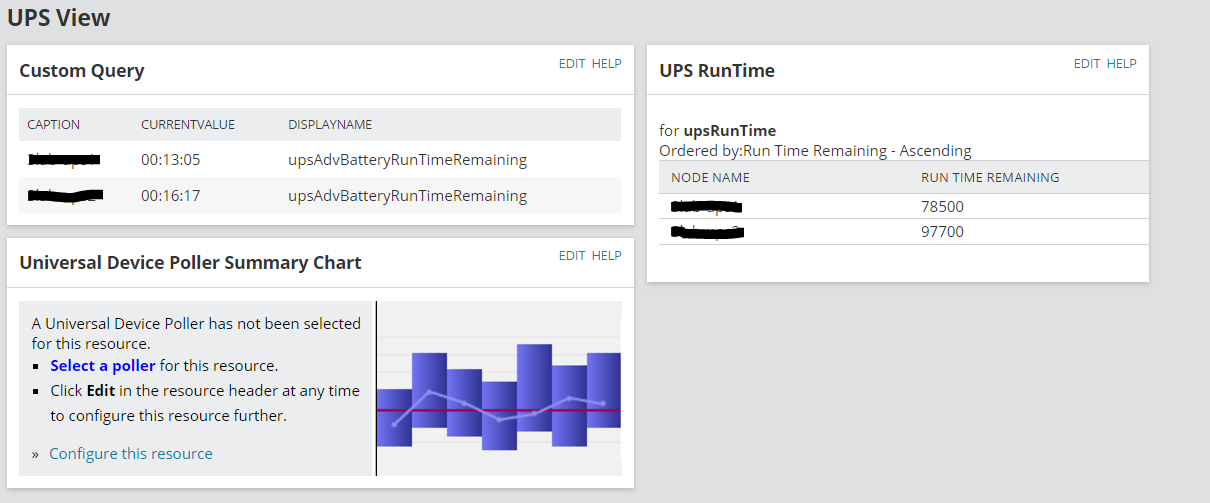Open Help for Custom Query panel
Image resolution: width=1210 pixels, height=503 pixels.
click(x=606, y=64)
